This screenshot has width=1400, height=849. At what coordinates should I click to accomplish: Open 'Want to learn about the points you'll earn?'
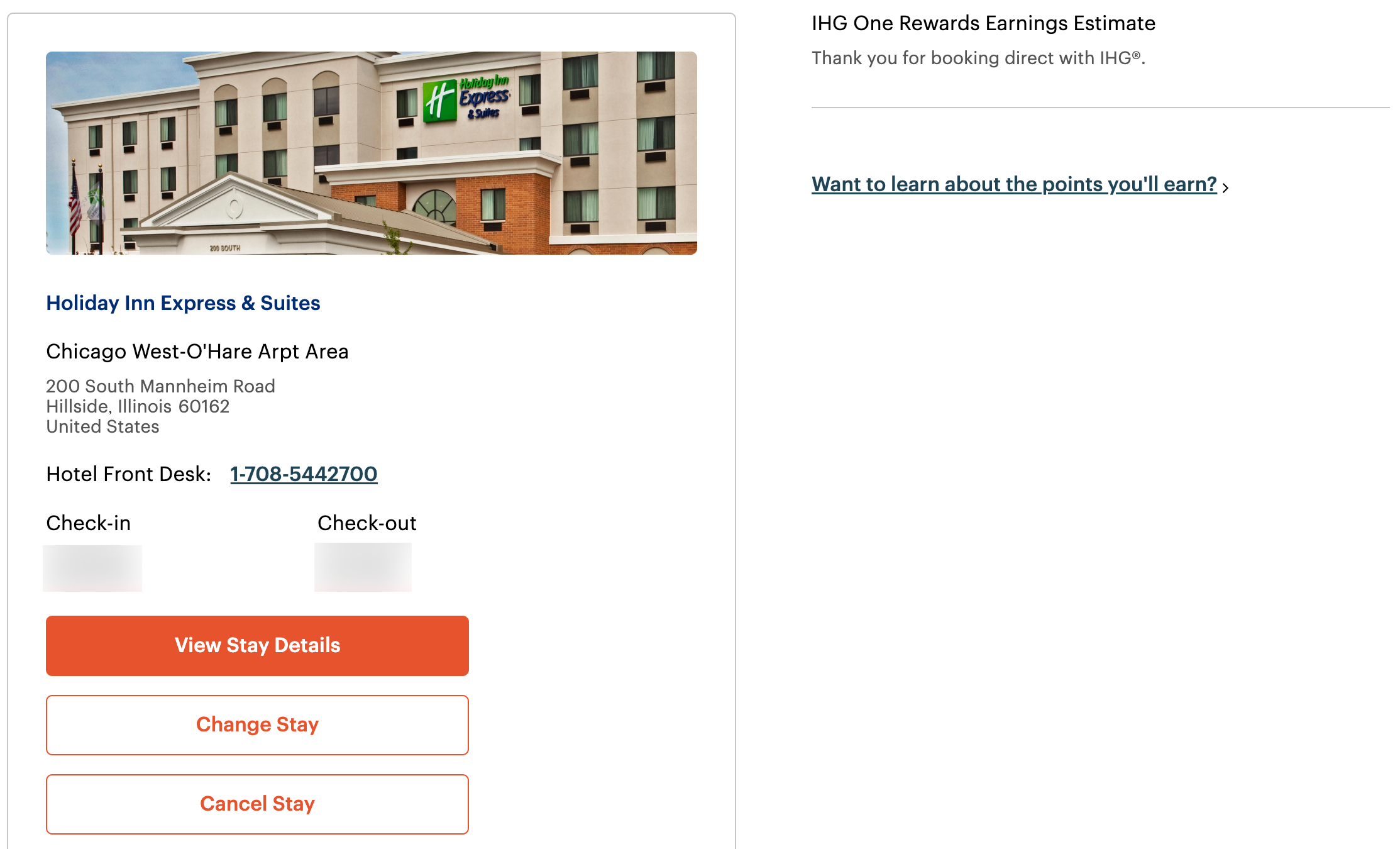click(x=1014, y=184)
